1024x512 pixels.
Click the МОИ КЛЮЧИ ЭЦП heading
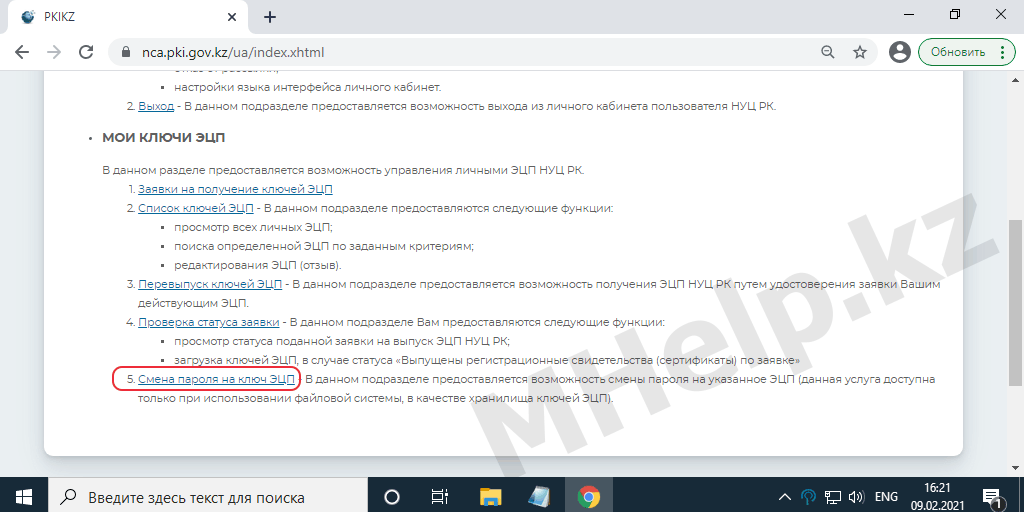point(164,138)
